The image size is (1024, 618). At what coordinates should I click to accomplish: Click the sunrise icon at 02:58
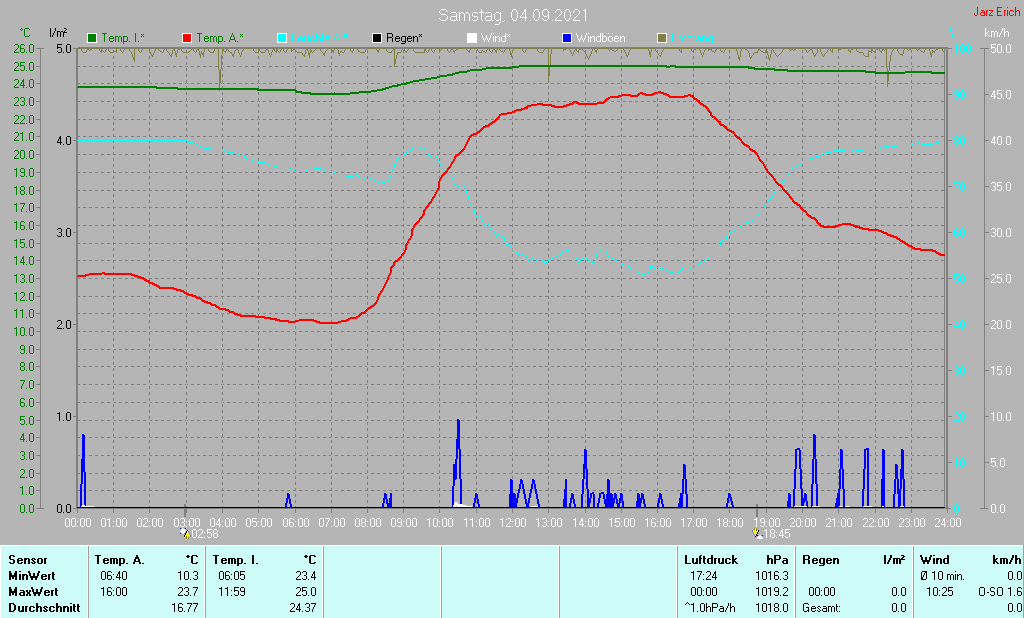(x=185, y=533)
